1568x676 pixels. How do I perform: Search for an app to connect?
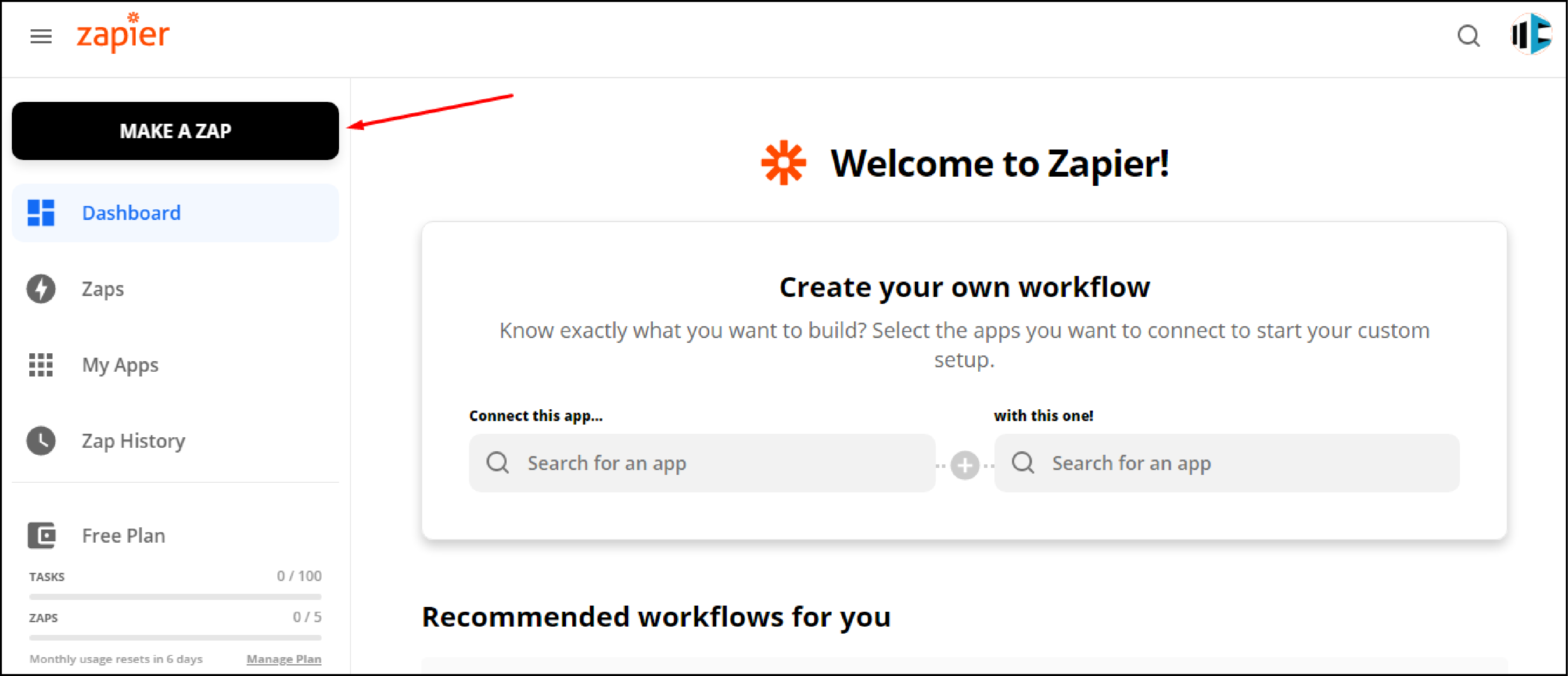coord(700,462)
